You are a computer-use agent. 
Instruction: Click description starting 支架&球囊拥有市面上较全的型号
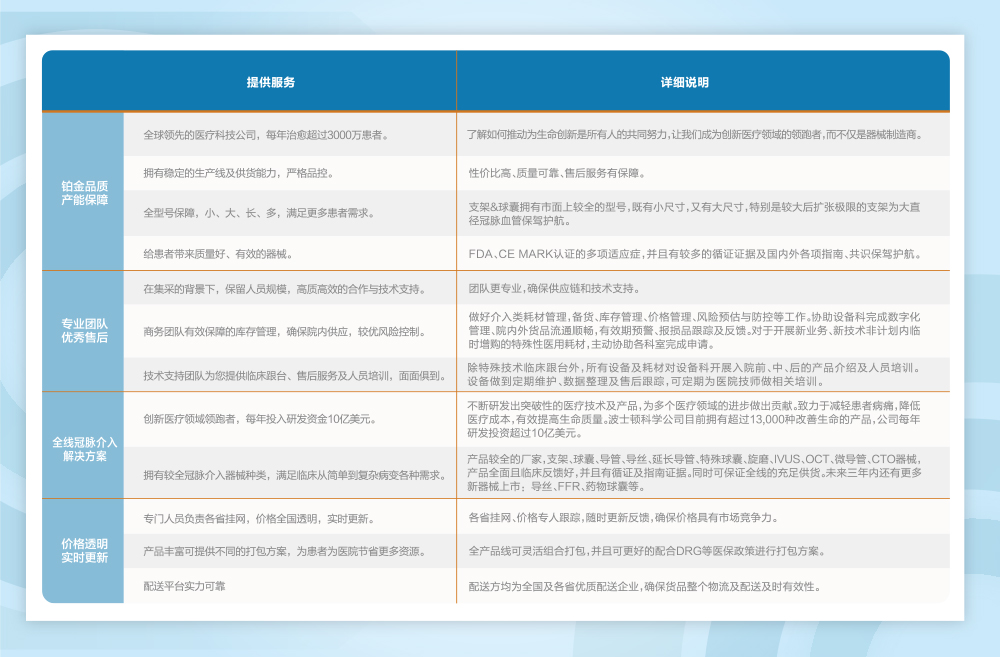694,214
